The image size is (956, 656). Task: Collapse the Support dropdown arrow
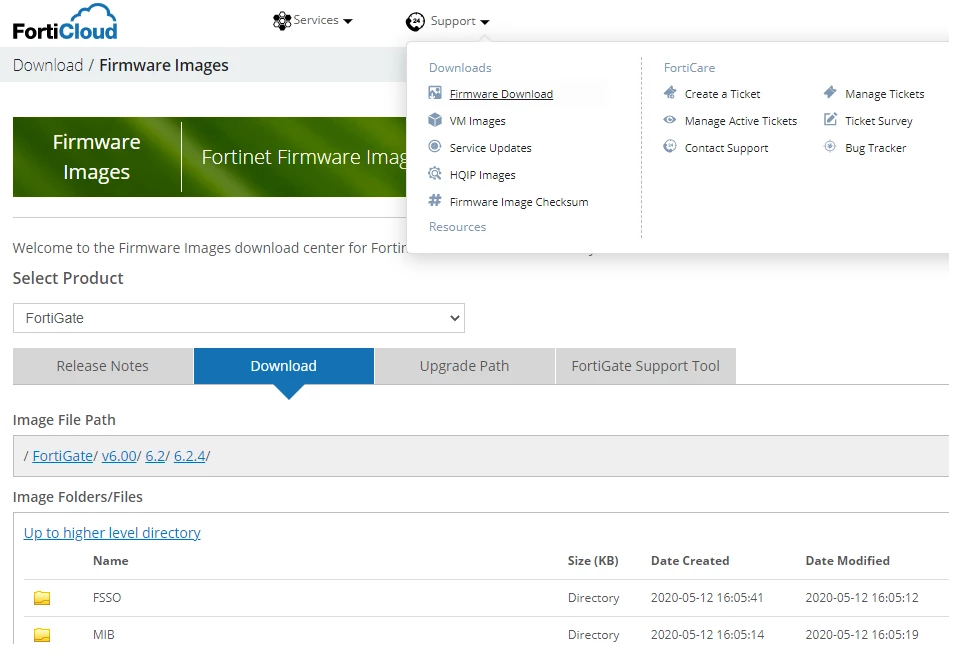coord(485,22)
